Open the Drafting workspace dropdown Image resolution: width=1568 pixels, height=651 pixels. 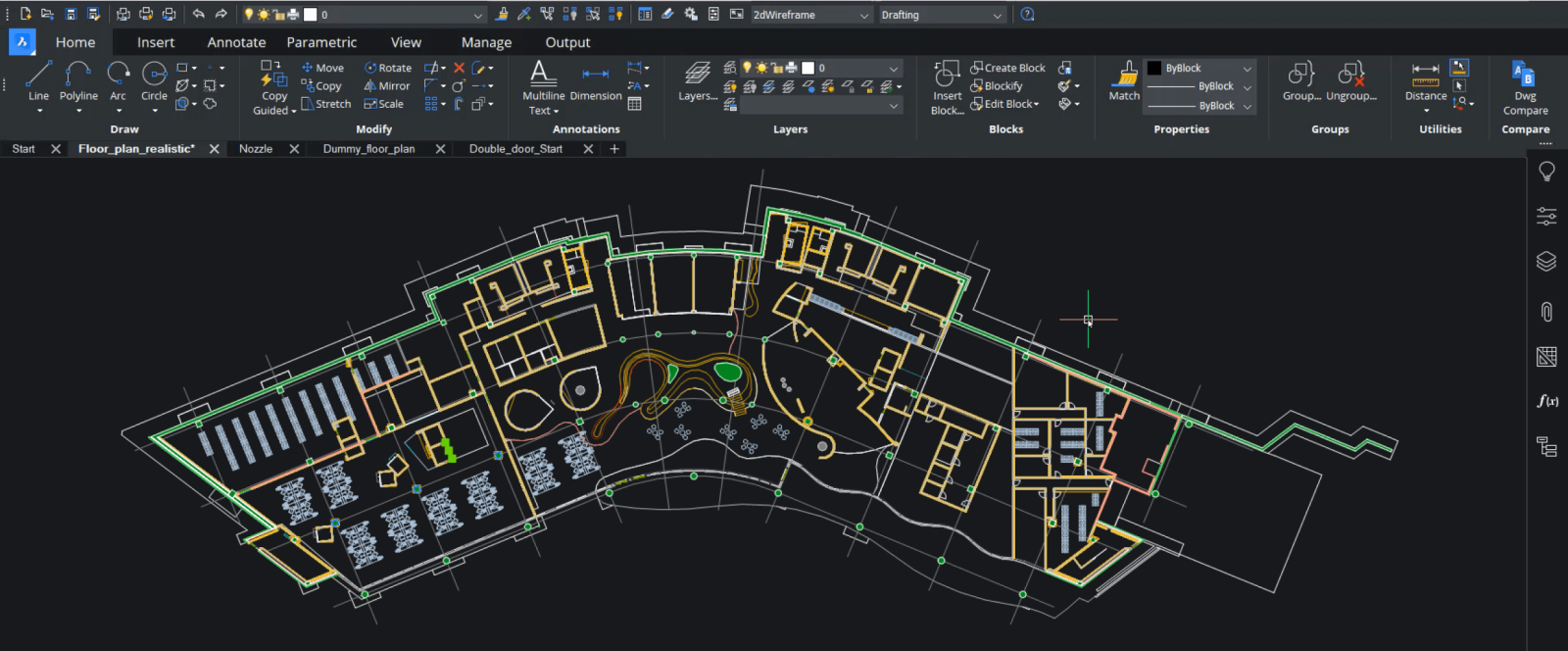(997, 15)
